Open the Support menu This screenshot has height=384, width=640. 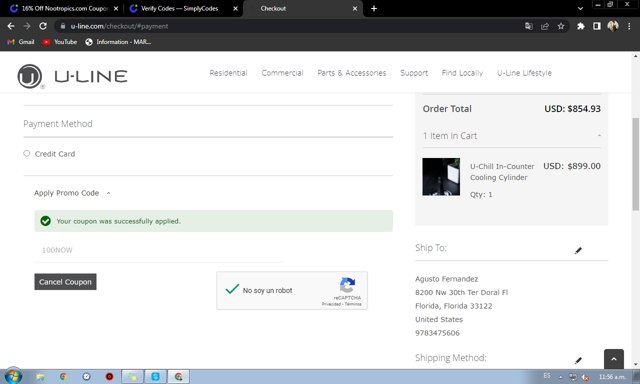pos(414,73)
